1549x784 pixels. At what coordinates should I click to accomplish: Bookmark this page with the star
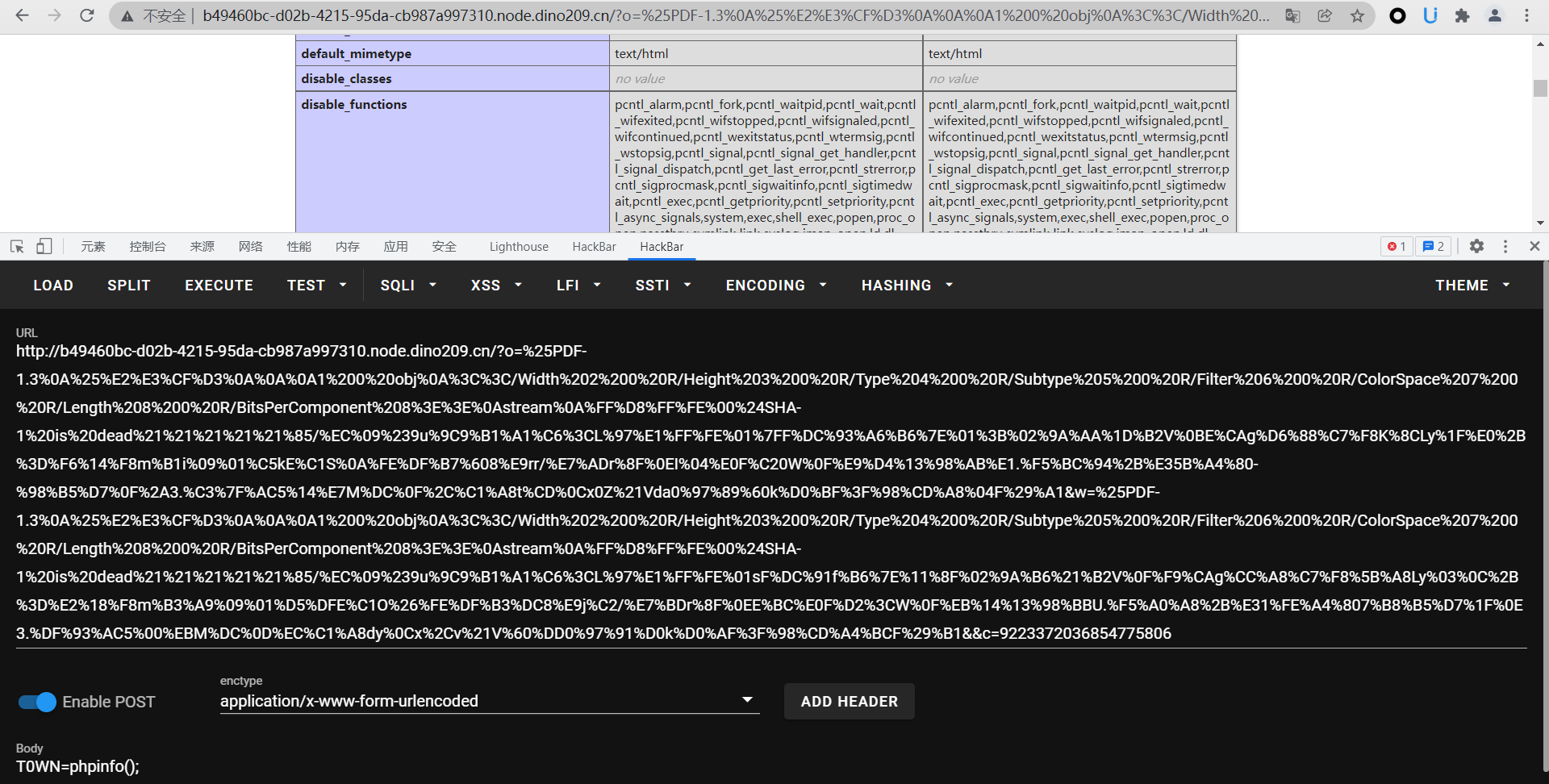click(x=1357, y=16)
